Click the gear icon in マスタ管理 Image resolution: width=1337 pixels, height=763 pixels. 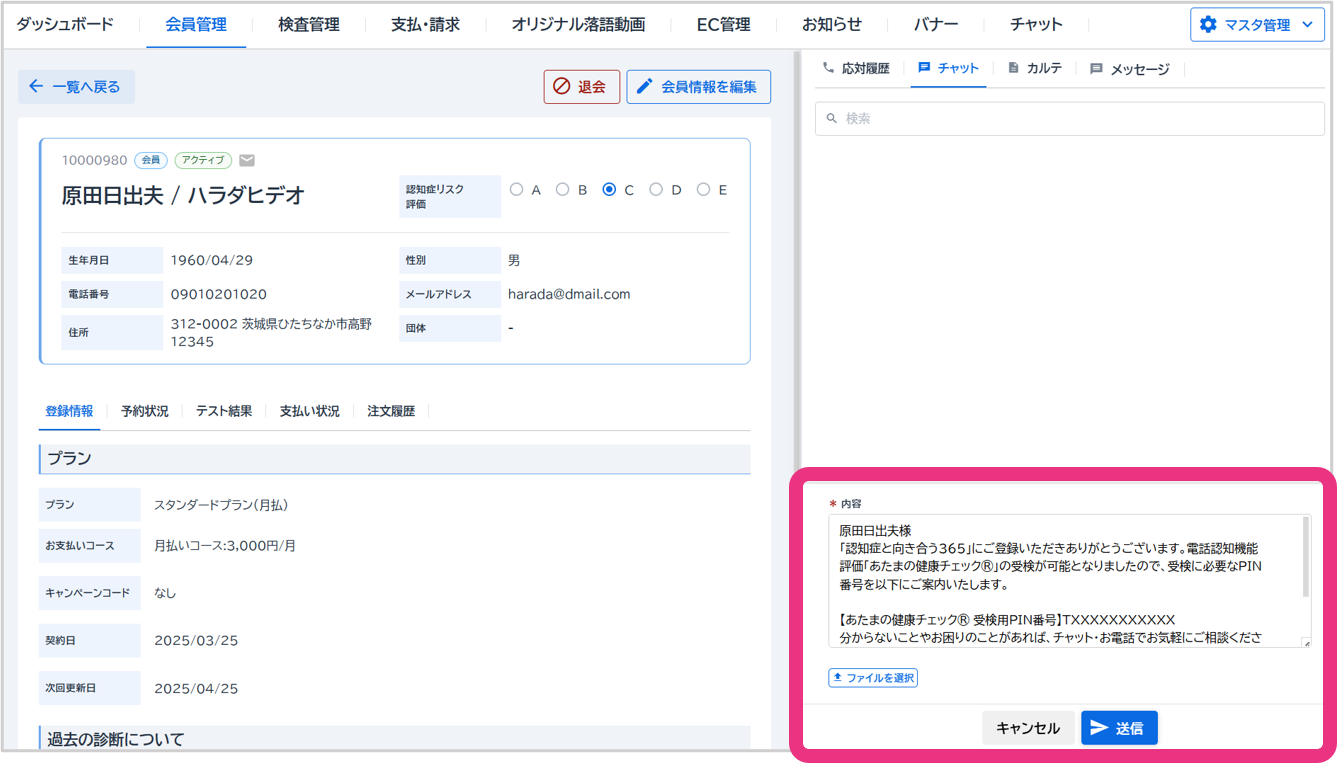click(1208, 25)
